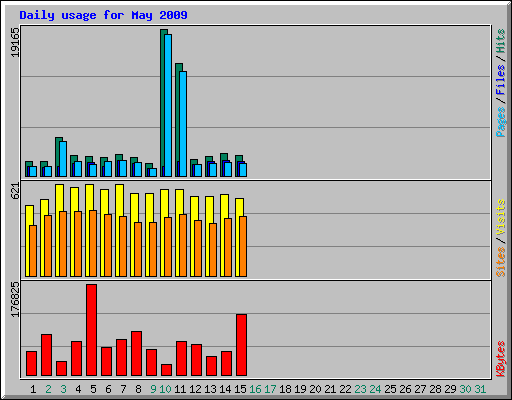Click the green day 31 axis label
This screenshot has width=512, height=400.
point(480,389)
